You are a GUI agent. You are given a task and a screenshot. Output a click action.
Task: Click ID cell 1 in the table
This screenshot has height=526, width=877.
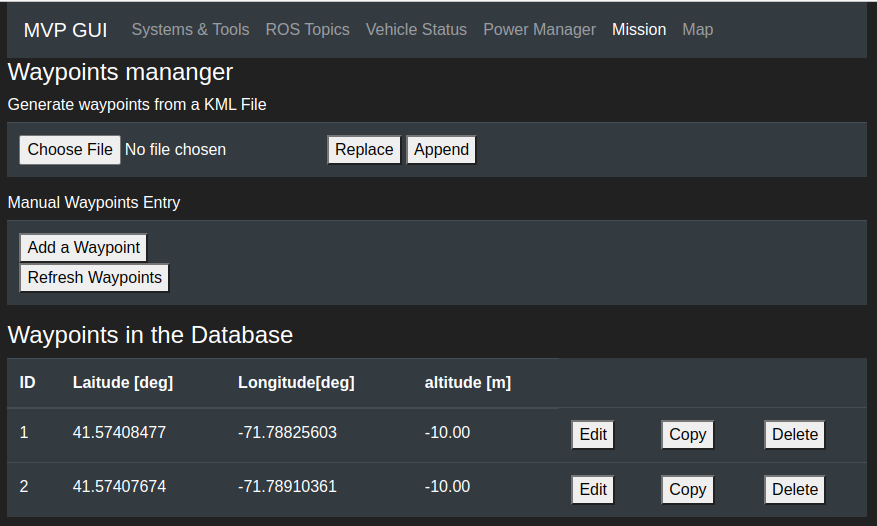(x=24, y=433)
